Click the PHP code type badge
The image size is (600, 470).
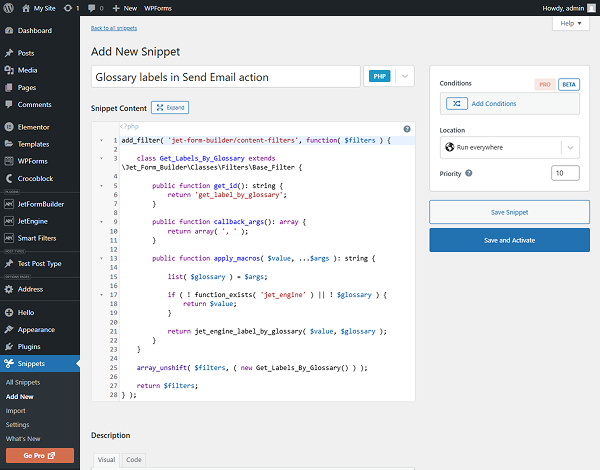(380, 76)
